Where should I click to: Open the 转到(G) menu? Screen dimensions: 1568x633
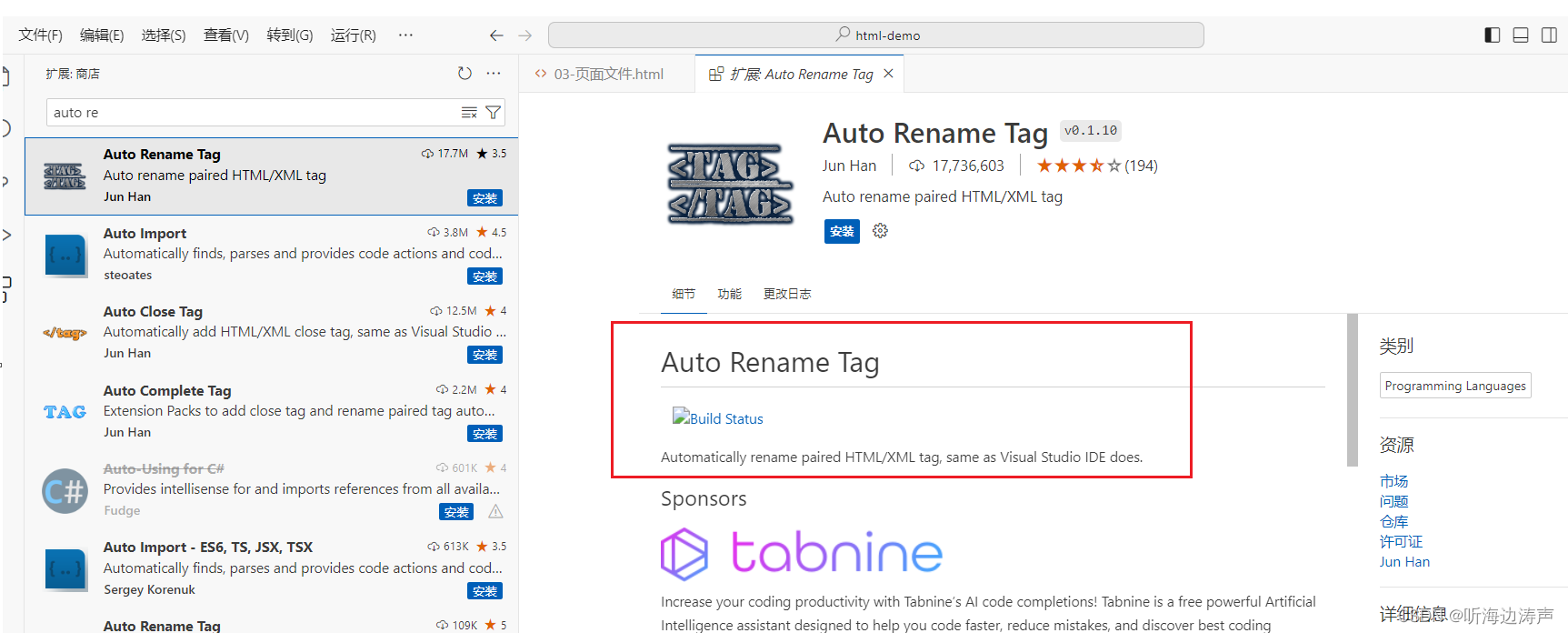(x=290, y=35)
